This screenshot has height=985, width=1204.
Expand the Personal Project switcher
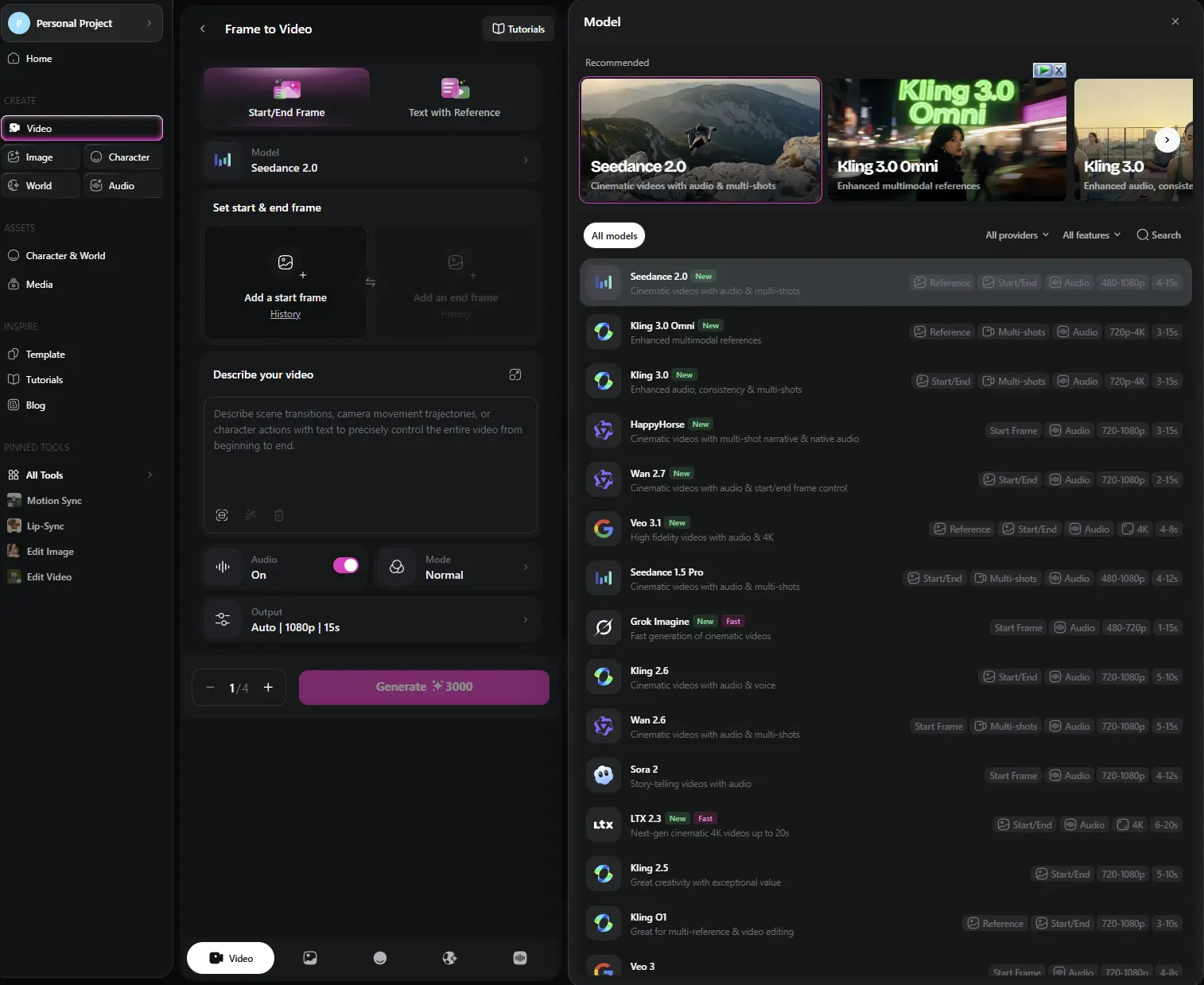coord(83,23)
